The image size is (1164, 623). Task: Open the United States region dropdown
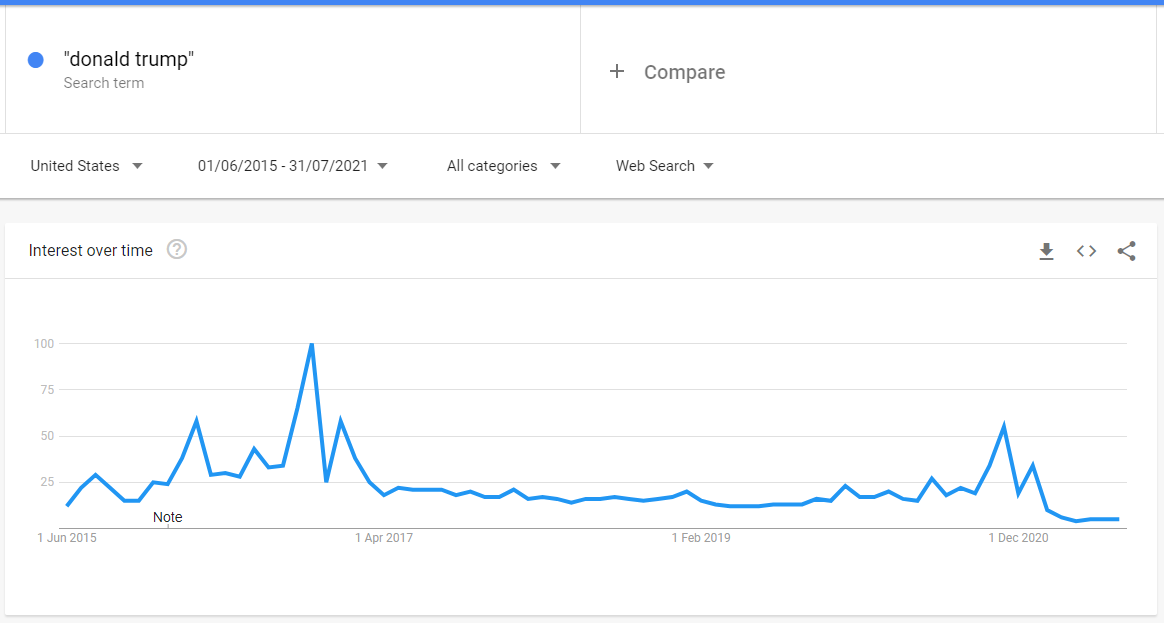click(x=86, y=166)
